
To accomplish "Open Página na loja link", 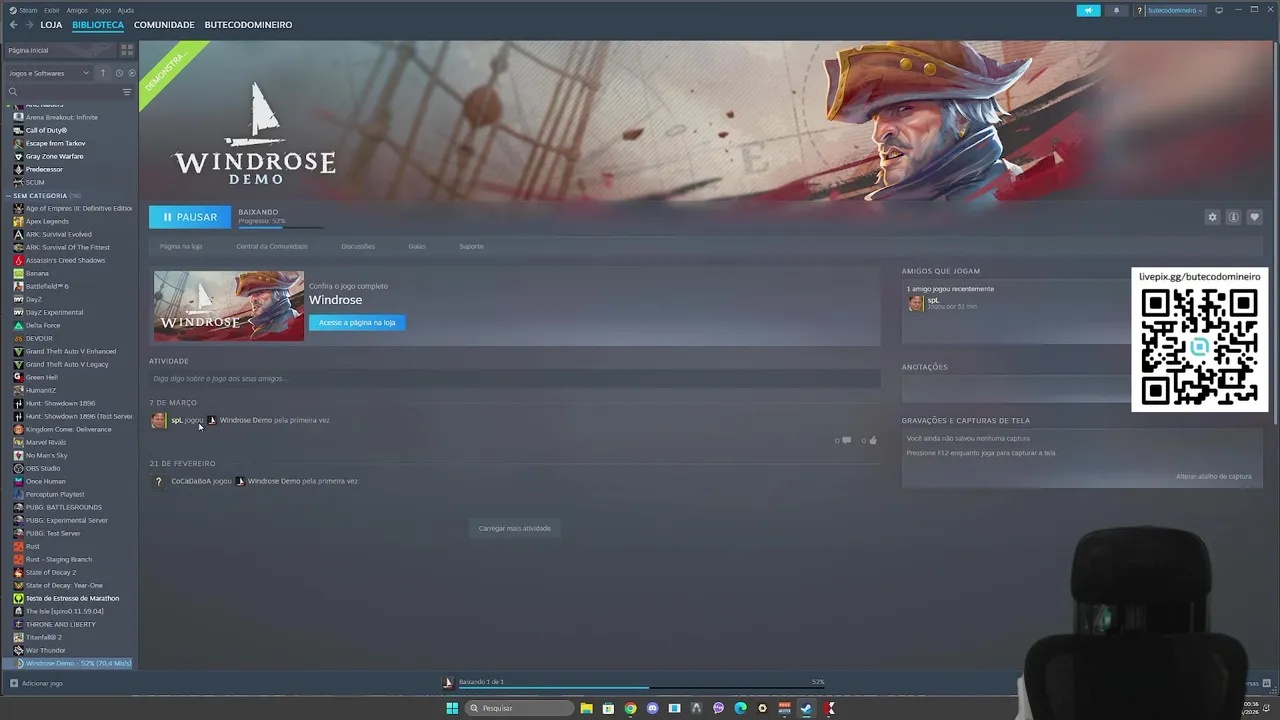I will coord(181,246).
